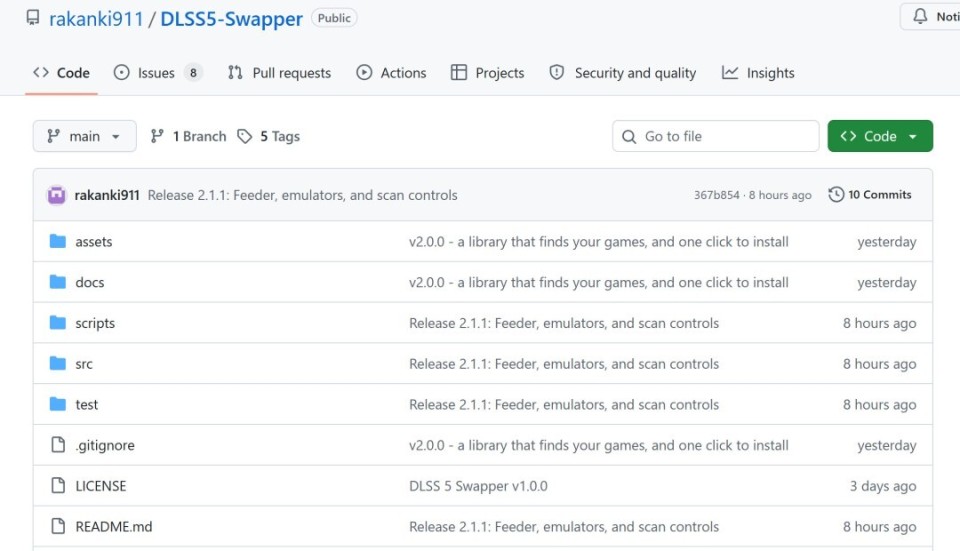Open the src folder
This screenshot has width=960, height=551.
pos(84,364)
